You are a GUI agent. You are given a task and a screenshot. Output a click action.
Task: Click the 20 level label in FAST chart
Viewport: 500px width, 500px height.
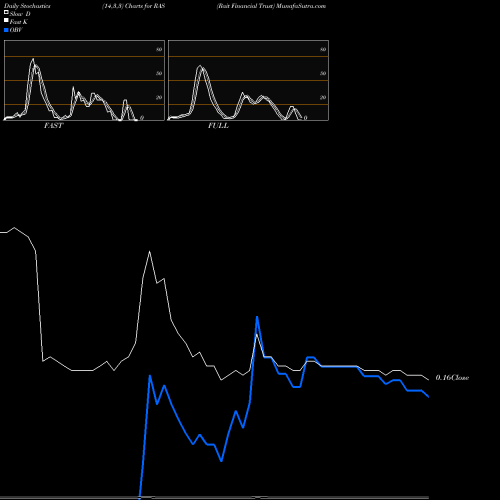point(159,97)
